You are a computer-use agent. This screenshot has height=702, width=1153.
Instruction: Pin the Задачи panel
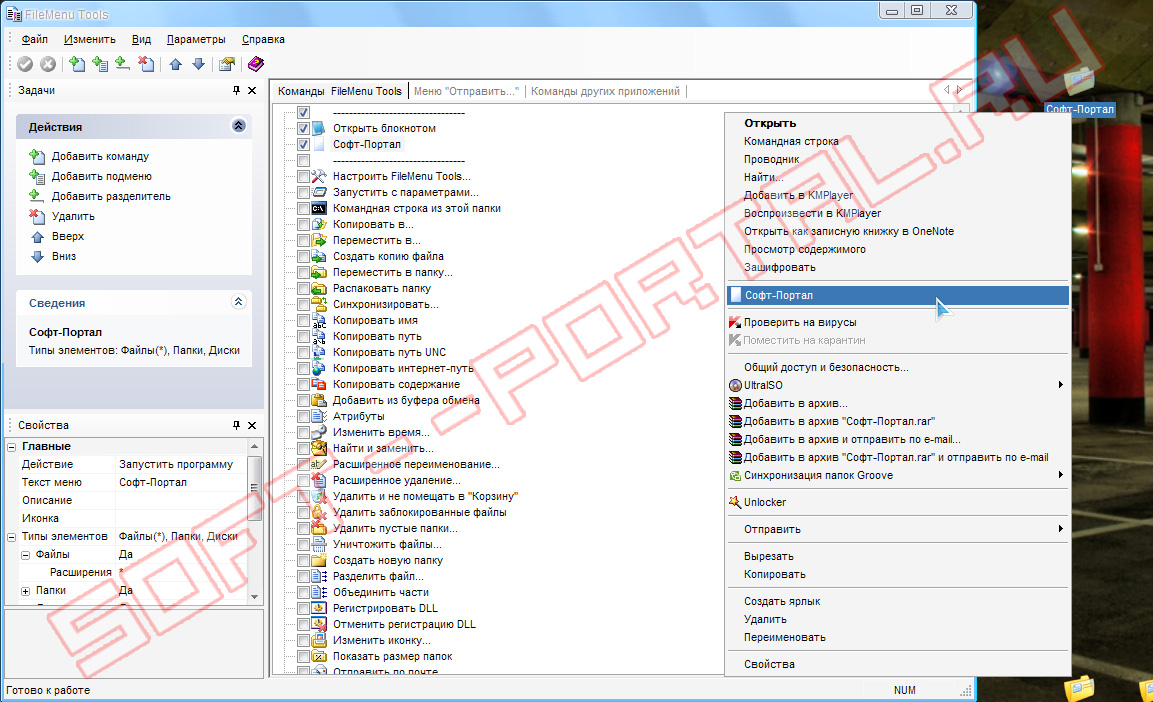(x=236, y=90)
